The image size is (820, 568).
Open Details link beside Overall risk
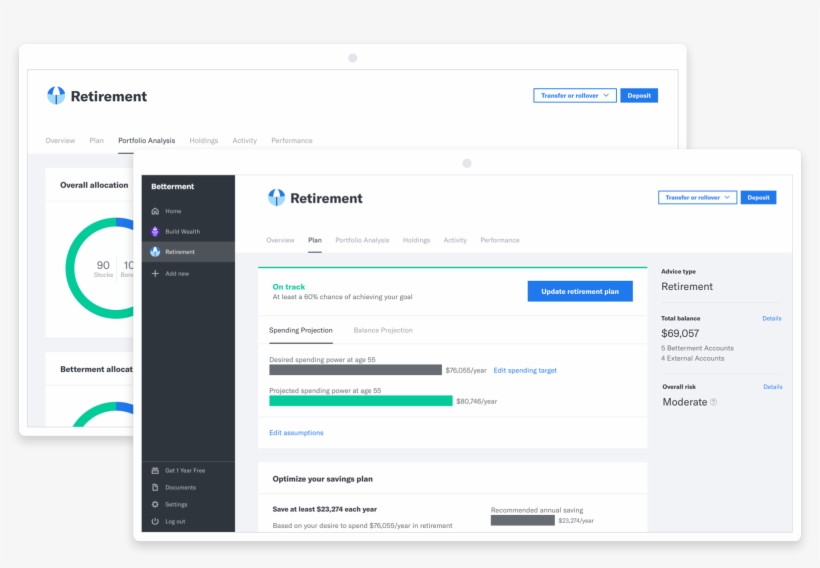[x=772, y=387]
